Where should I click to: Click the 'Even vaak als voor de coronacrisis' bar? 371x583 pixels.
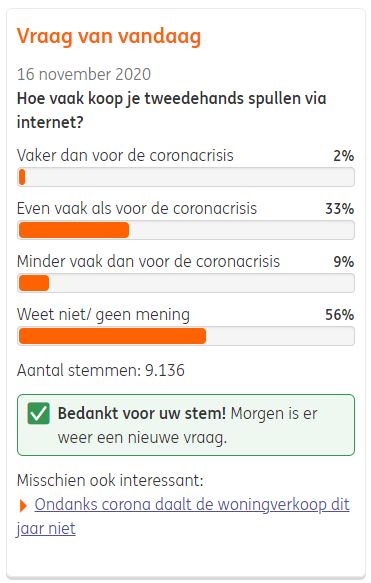pyautogui.click(x=186, y=230)
